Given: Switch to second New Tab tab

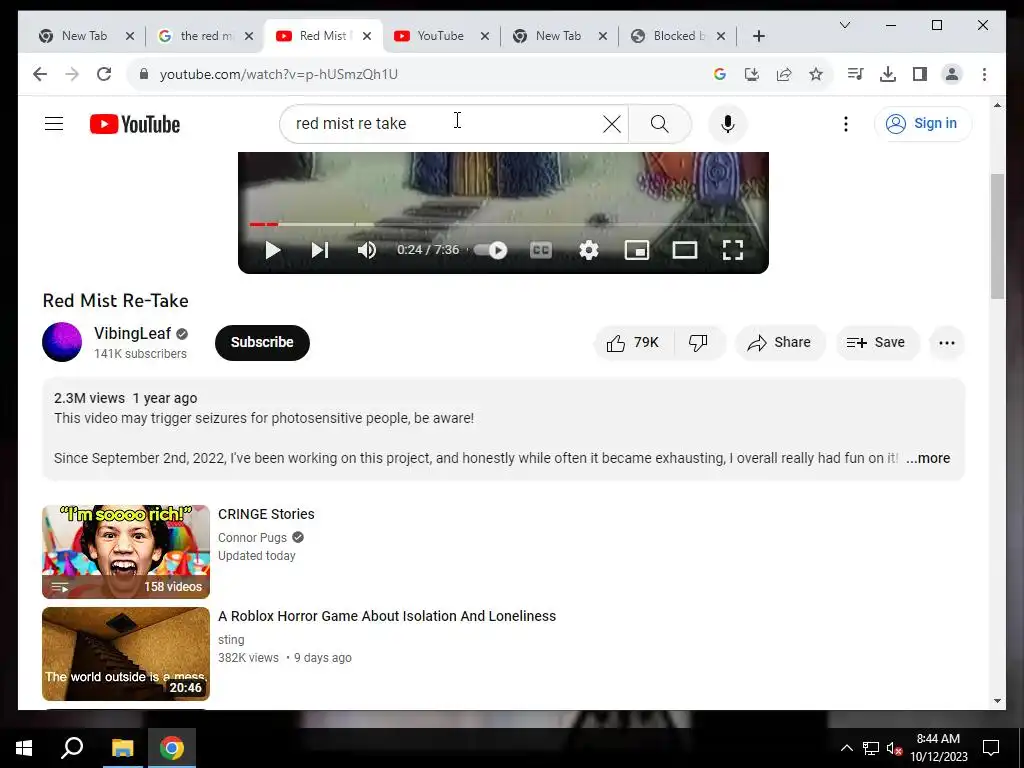Looking at the screenshot, I should pyautogui.click(x=549, y=36).
